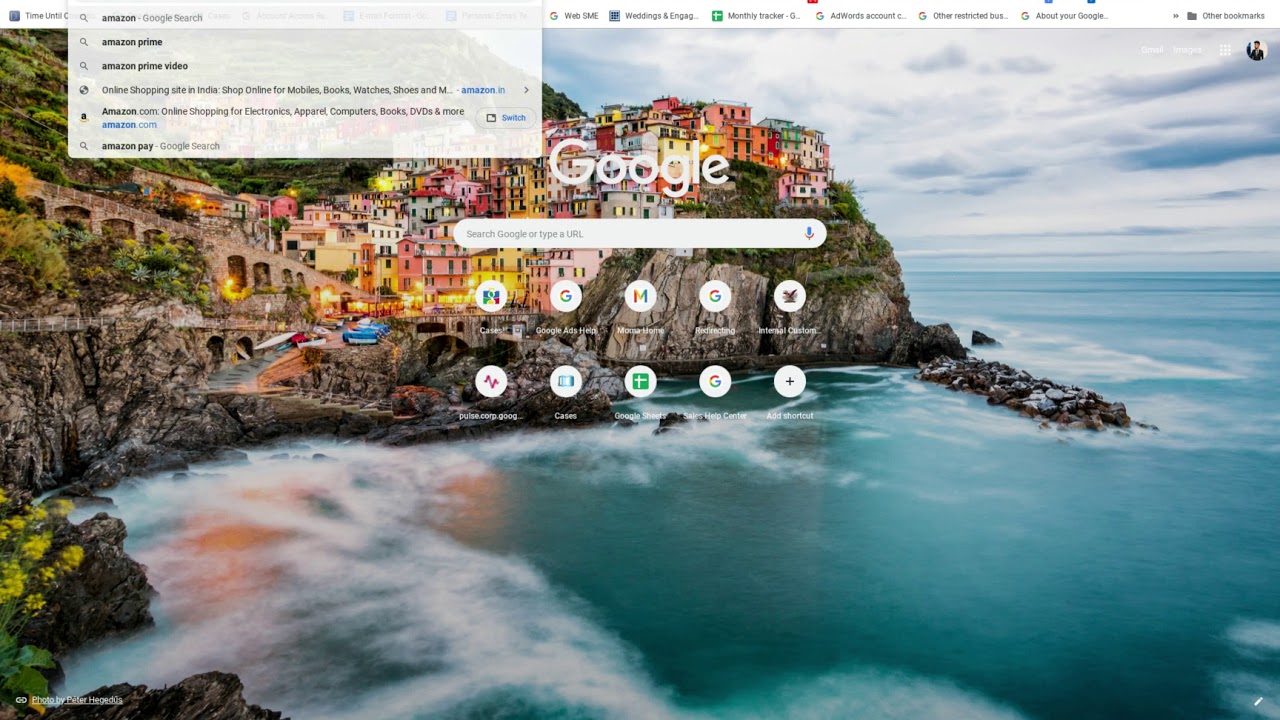
Task: Open the Images link
Action: tap(1187, 50)
